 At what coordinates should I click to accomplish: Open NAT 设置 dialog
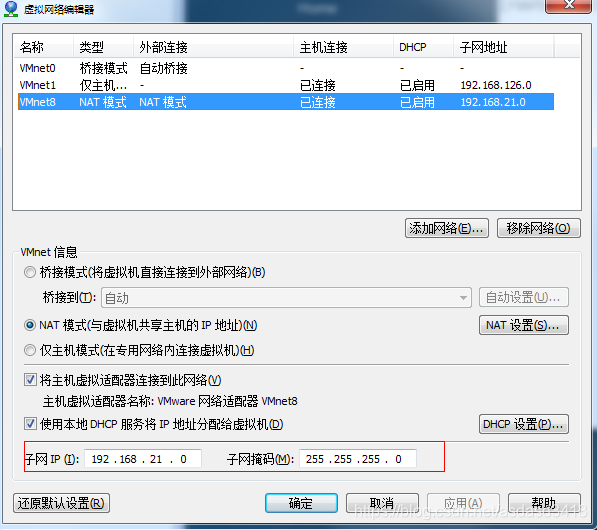524,325
